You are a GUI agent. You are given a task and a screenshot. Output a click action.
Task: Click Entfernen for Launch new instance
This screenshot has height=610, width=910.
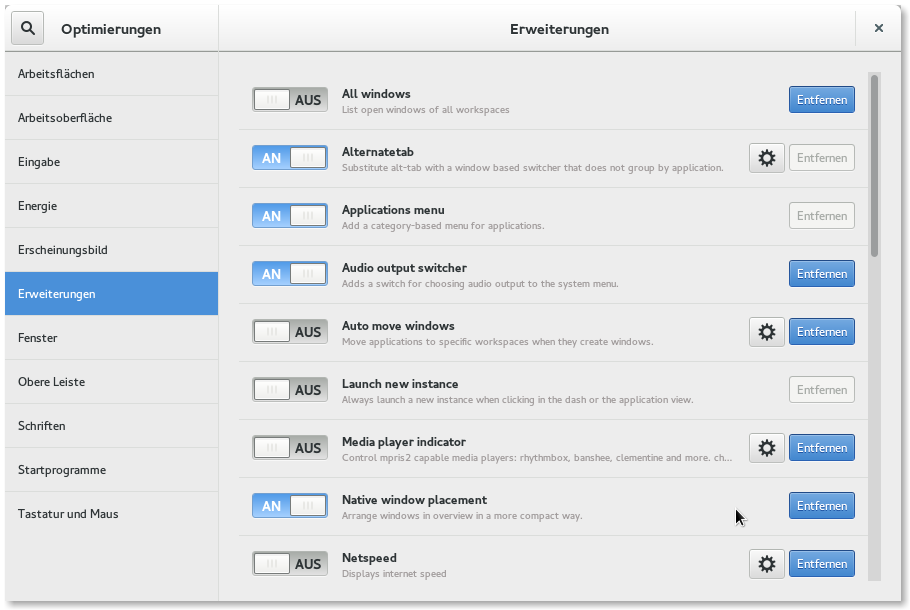pos(822,390)
